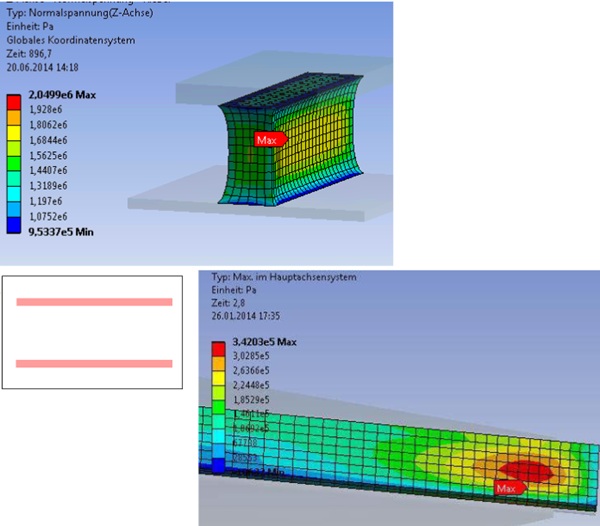
Task: Click the lower pink bar in the white sketch box
Action: (x=94, y=364)
